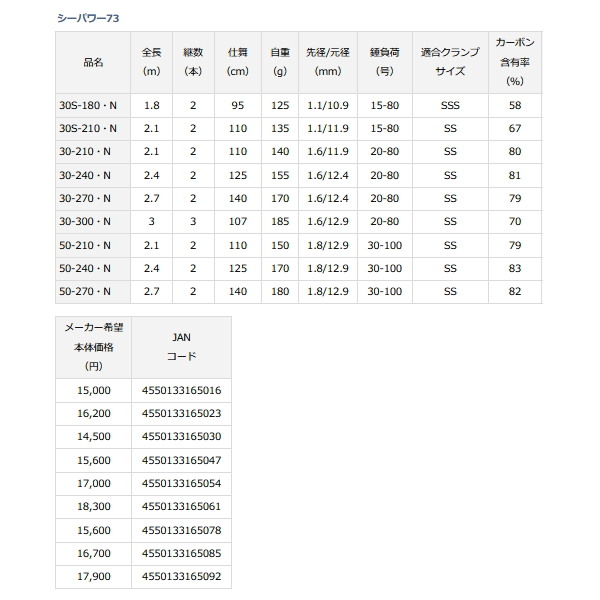Click the 30-270・N model name cell
The image size is (600, 600).
click(93, 199)
